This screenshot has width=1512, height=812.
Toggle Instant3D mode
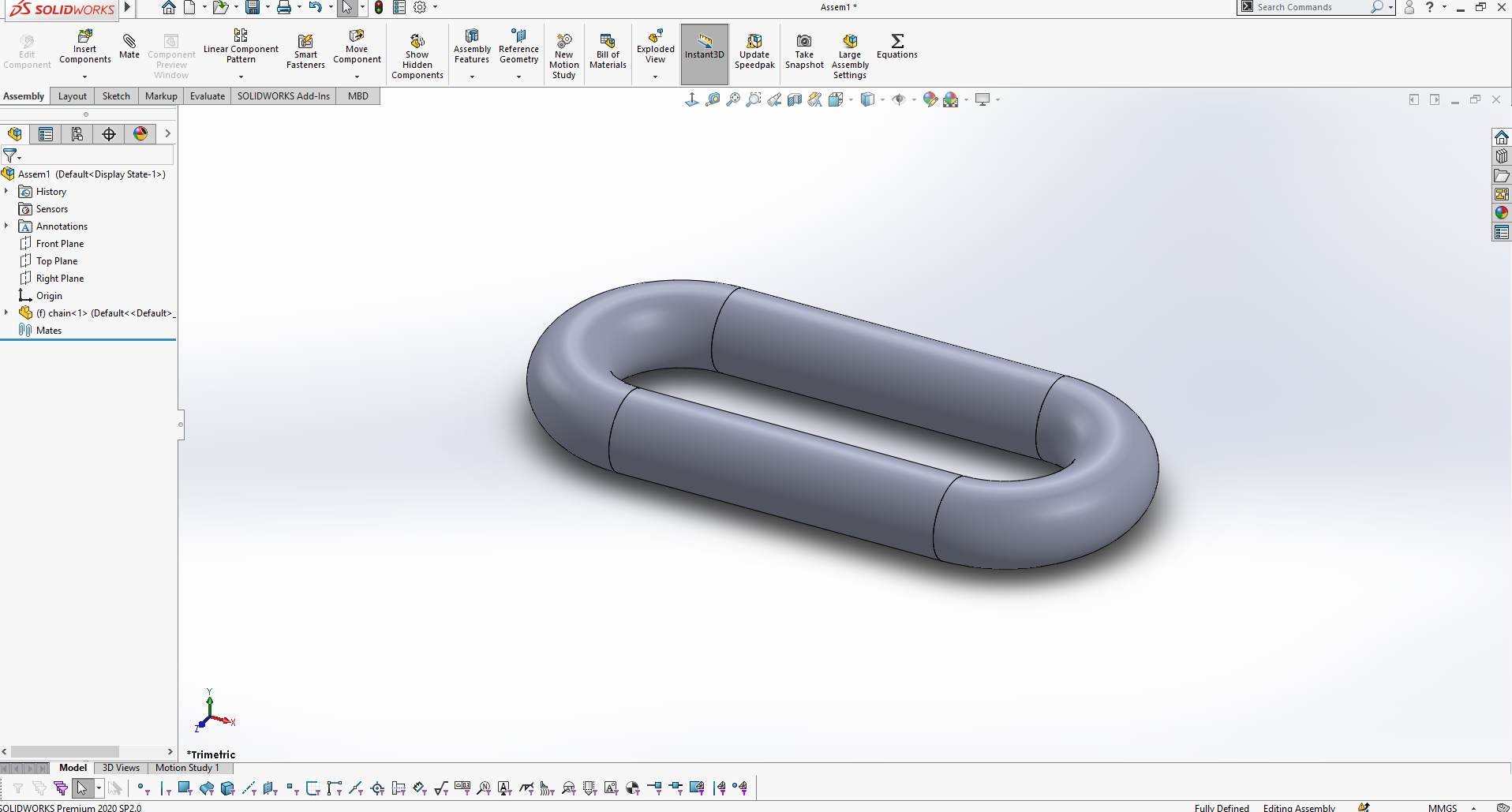click(x=705, y=54)
